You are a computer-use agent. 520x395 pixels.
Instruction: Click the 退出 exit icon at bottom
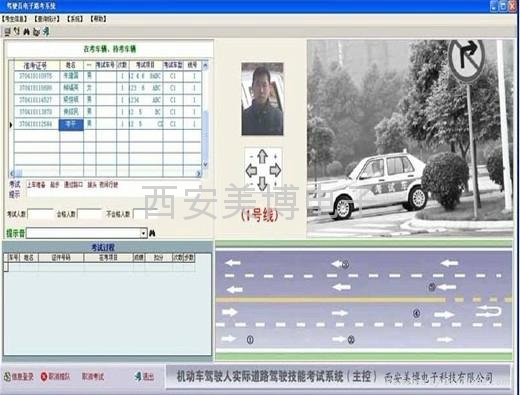click(x=144, y=377)
